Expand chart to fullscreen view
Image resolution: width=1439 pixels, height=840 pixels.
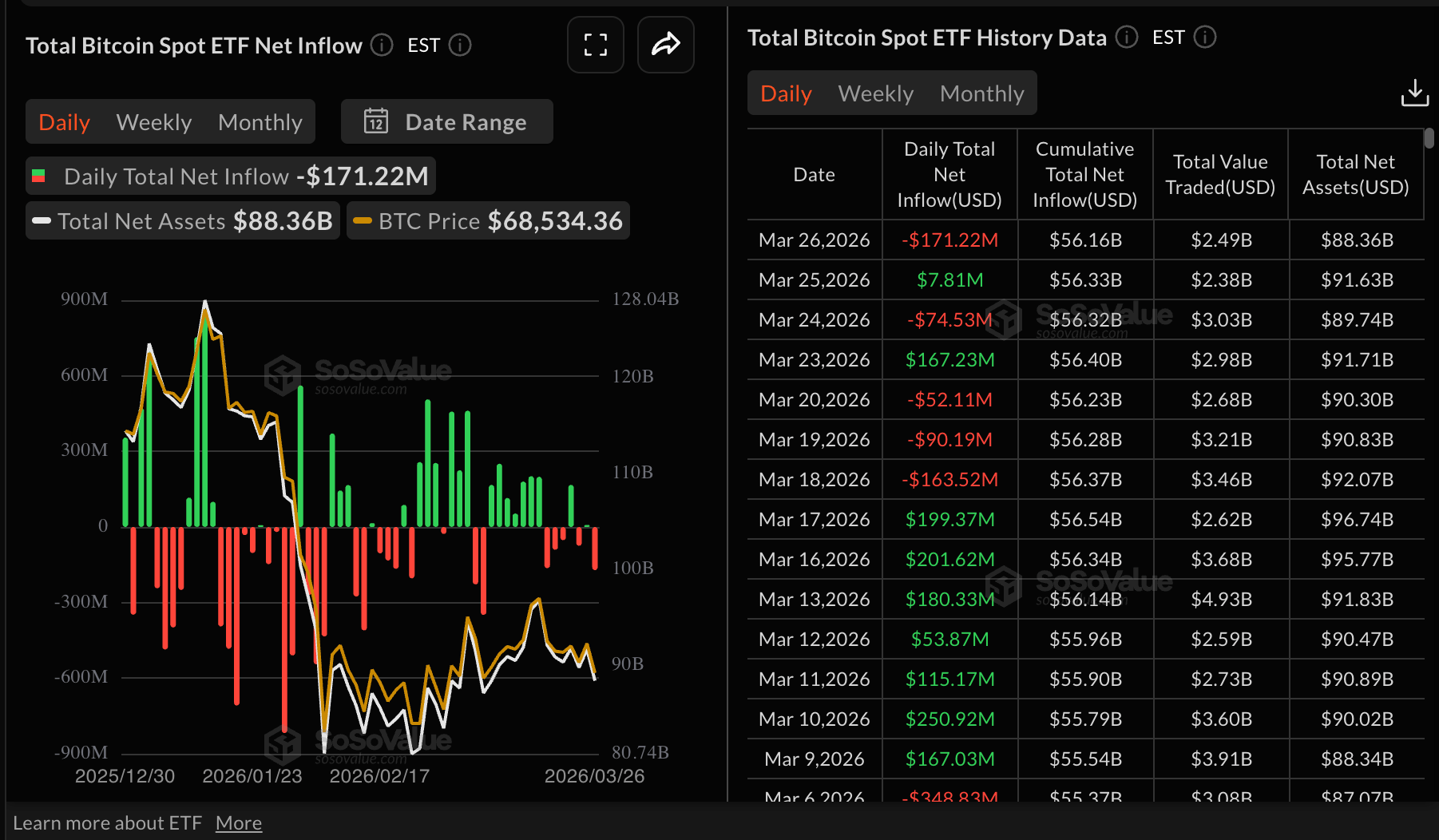pos(595,45)
